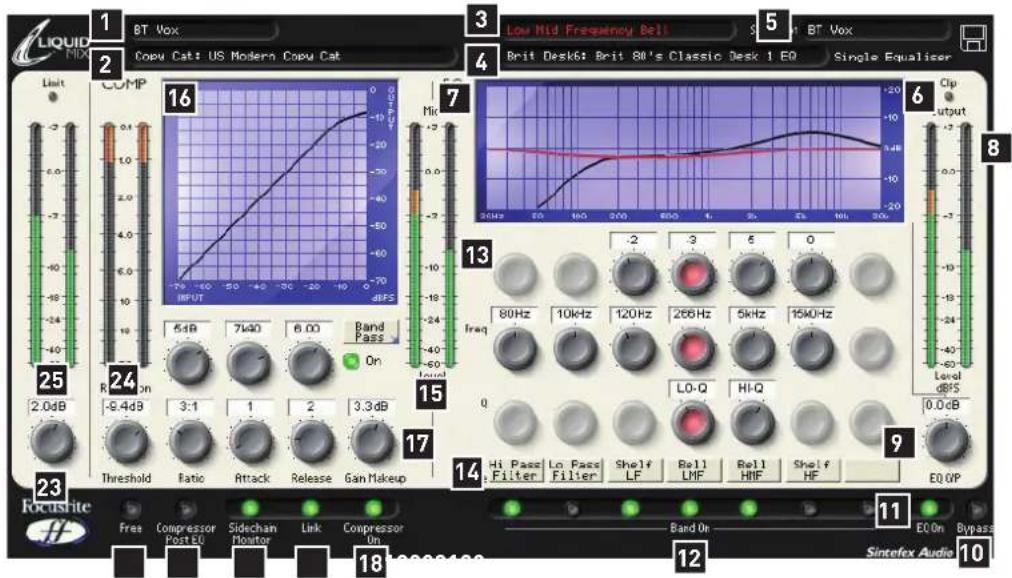Toggle the Link LED button

tap(311, 508)
